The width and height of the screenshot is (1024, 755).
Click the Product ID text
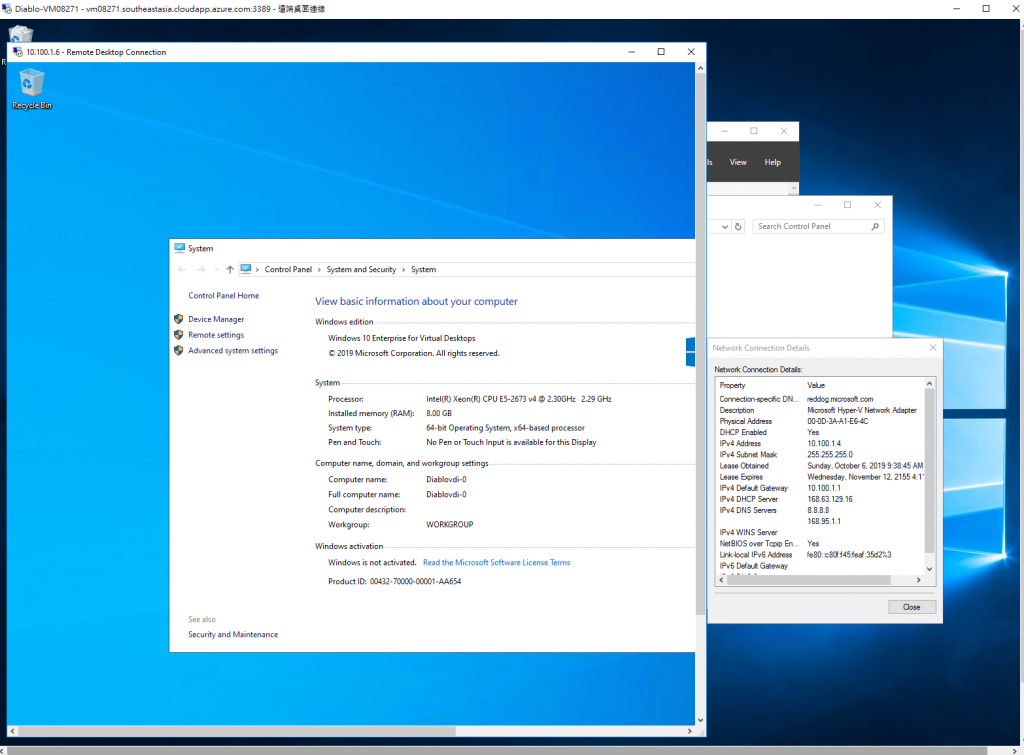(394, 581)
